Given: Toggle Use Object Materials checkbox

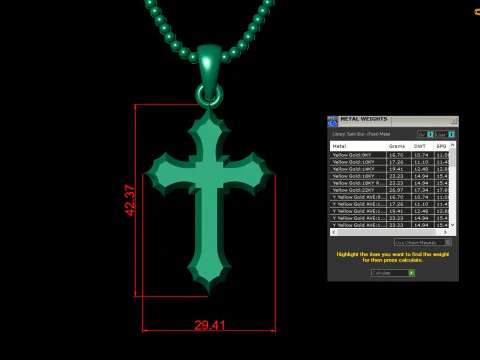Looking at the screenshot, I should point(448,242).
